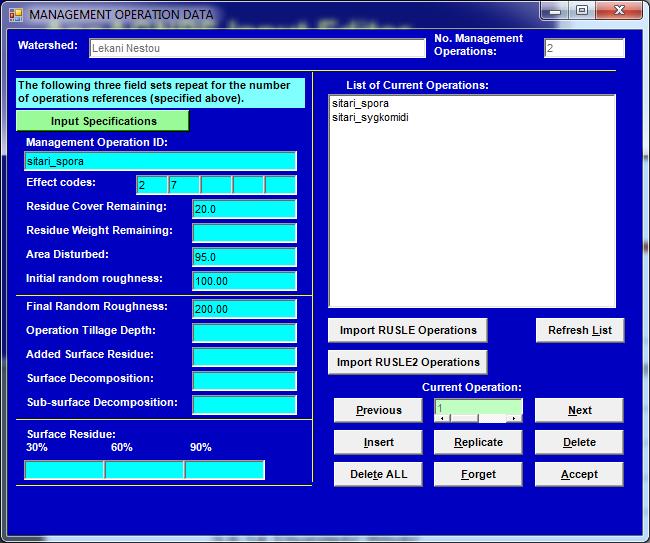Go to the Next operation
This screenshot has width=650, height=543.
579,410
